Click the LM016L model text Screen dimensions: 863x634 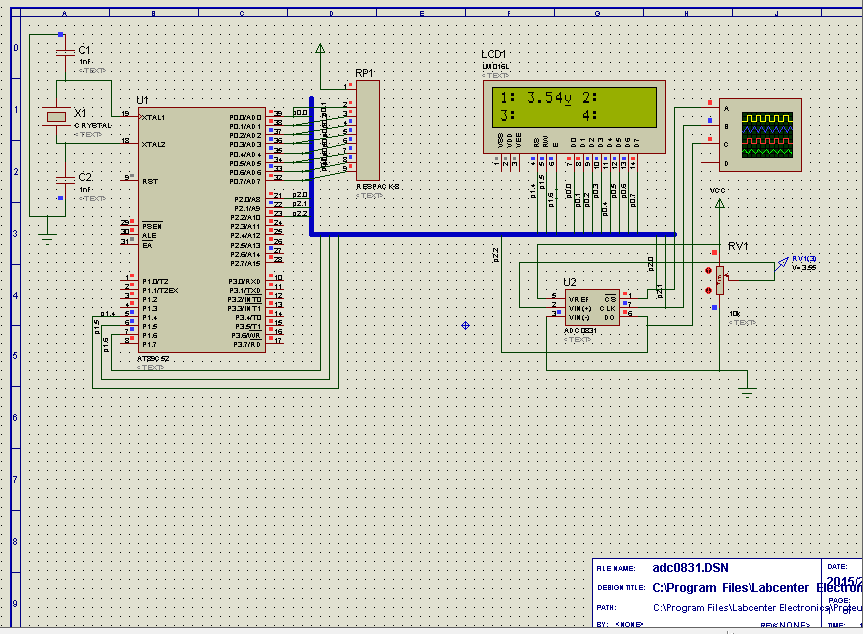tap(496, 66)
